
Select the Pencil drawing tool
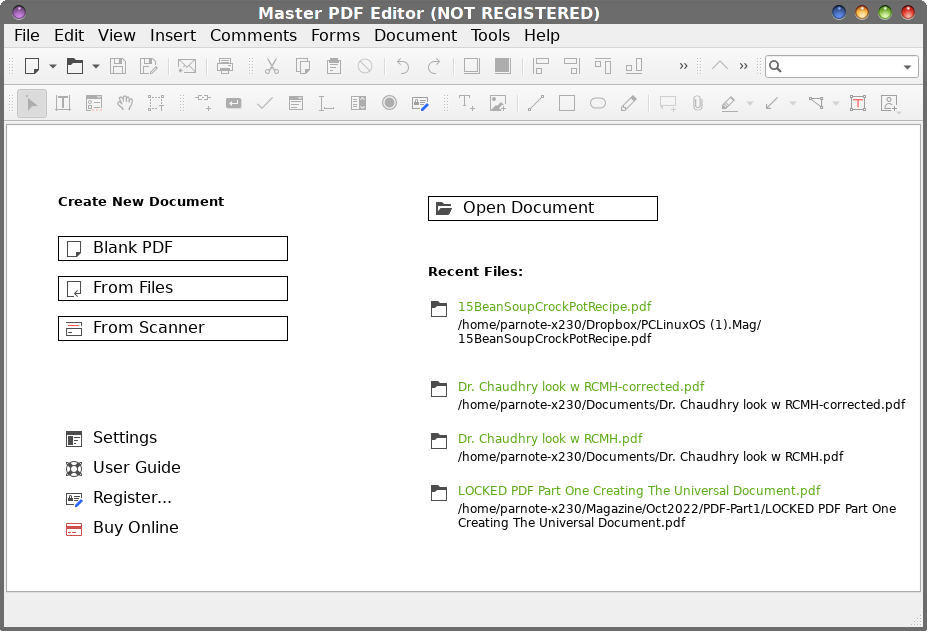point(629,103)
